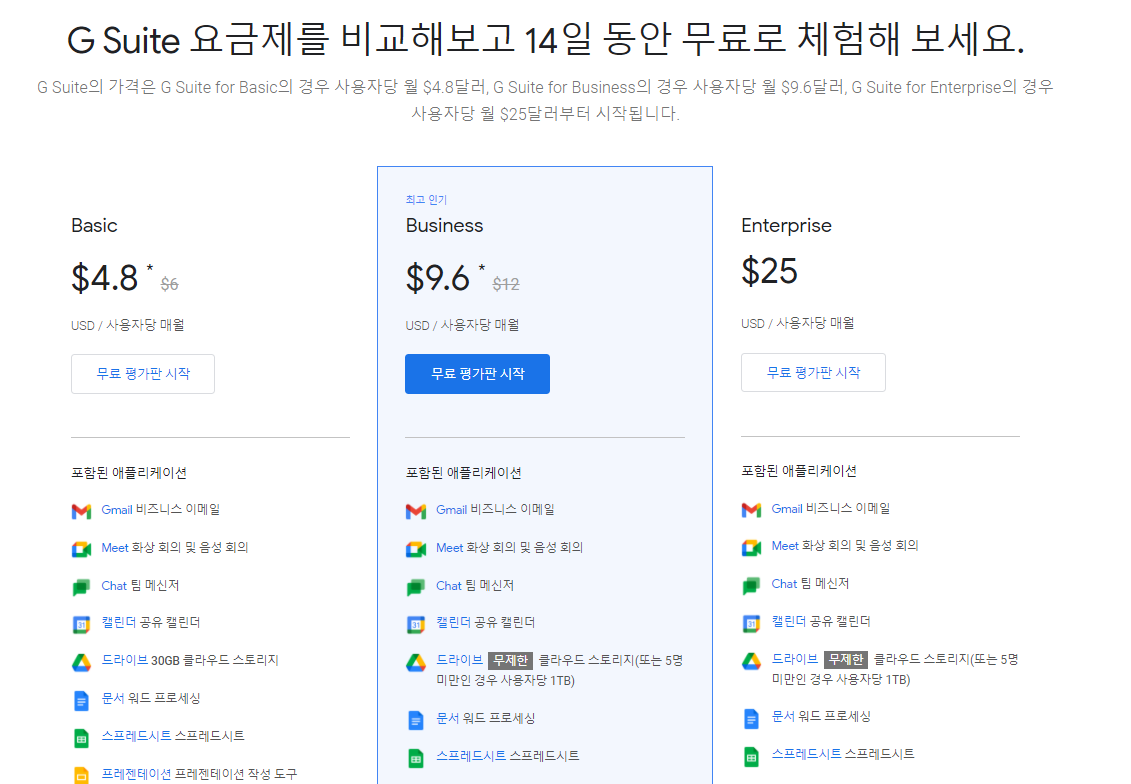Click the Meet icon in Enterprise plan
Image resolution: width=1131 pixels, height=784 pixels.
click(752, 547)
